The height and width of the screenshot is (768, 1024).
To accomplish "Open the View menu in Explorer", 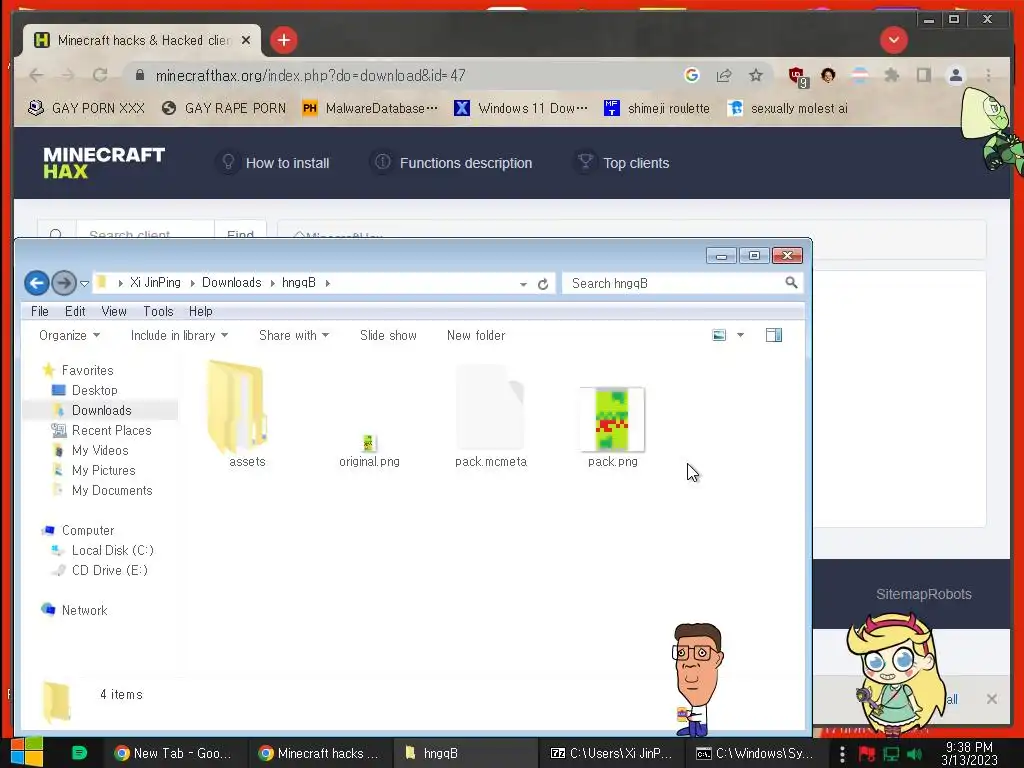I will (x=114, y=312).
